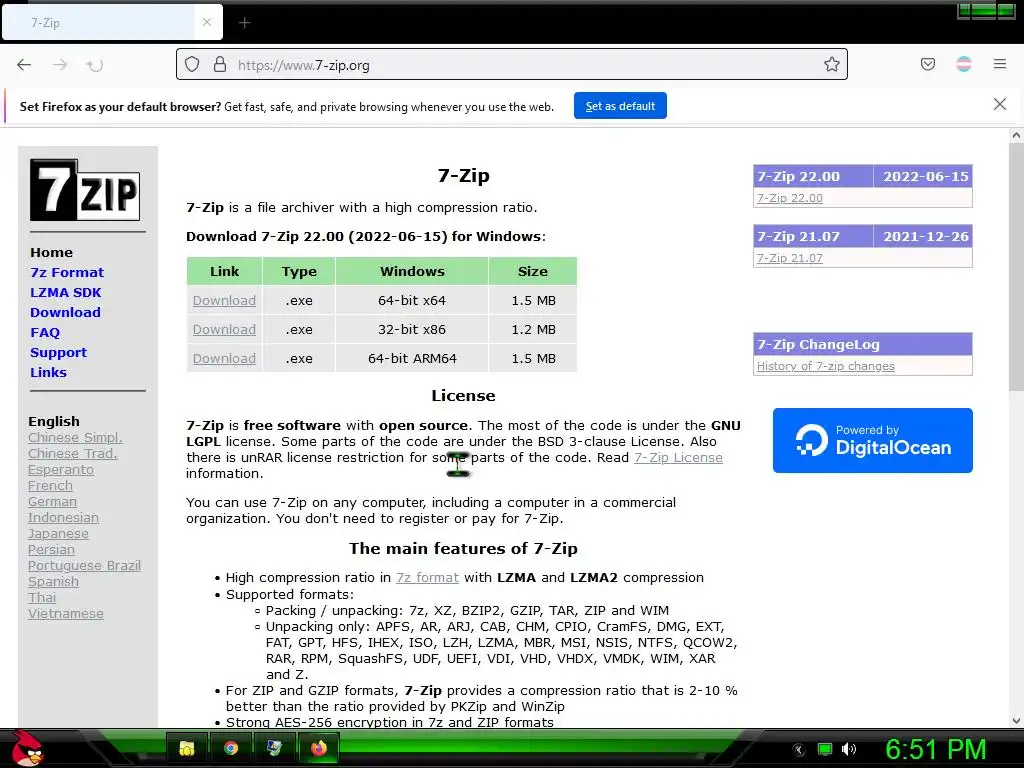Image resolution: width=1024 pixels, height=768 pixels.
Task: Open the 7-Zip License link
Action: pos(678,458)
